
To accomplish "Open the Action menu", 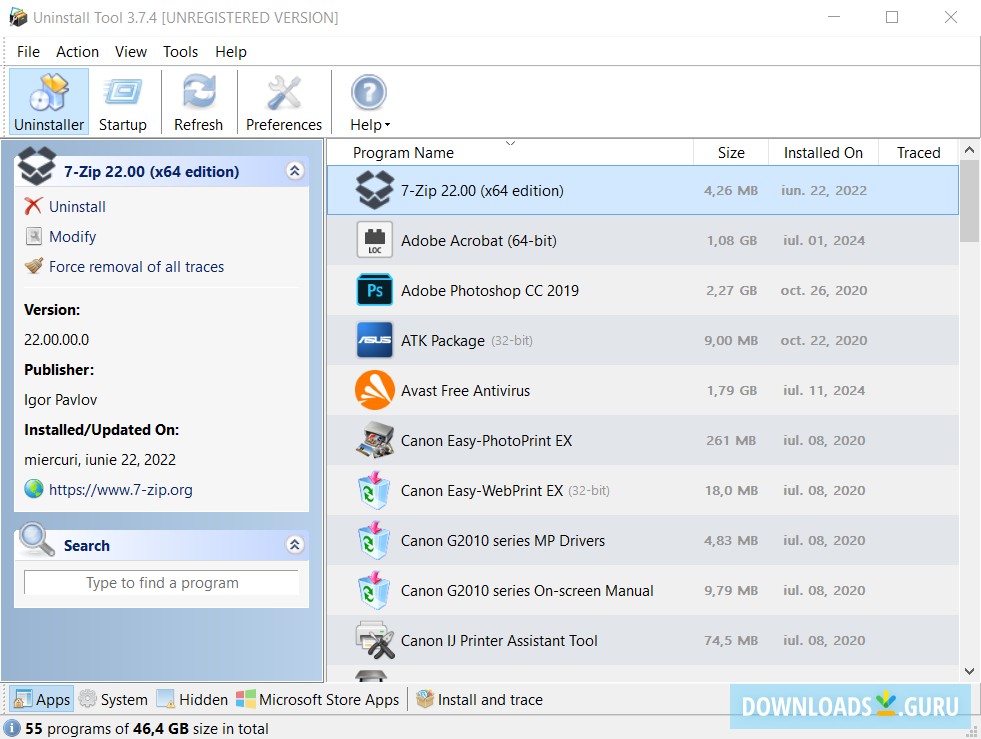I will pos(77,51).
